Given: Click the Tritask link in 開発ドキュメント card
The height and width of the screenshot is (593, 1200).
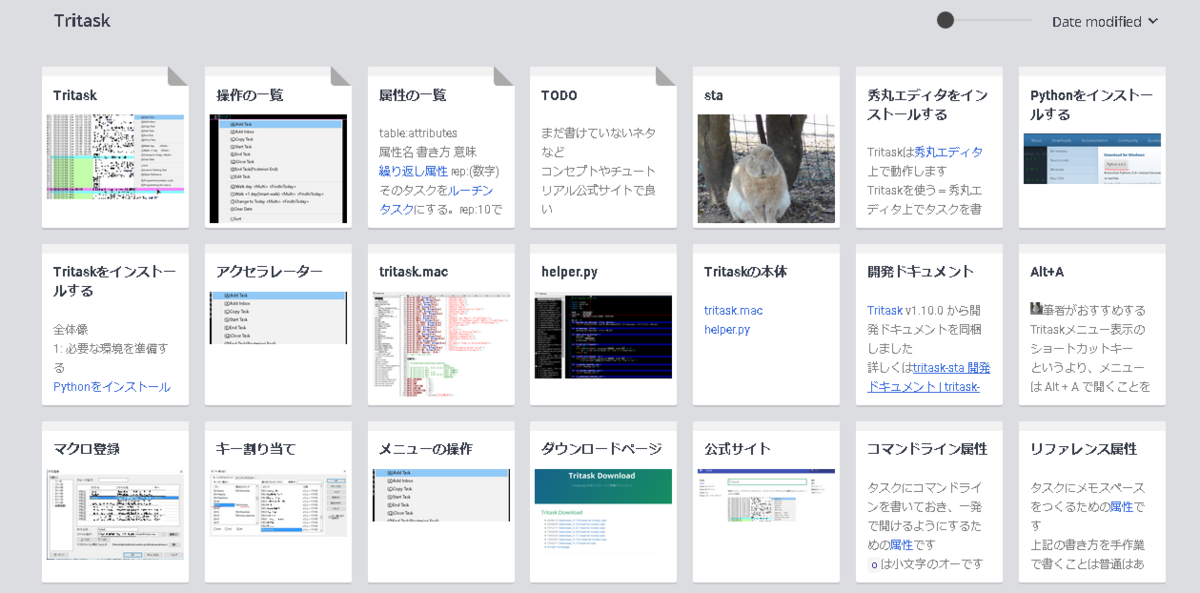Looking at the screenshot, I should click(x=885, y=311).
